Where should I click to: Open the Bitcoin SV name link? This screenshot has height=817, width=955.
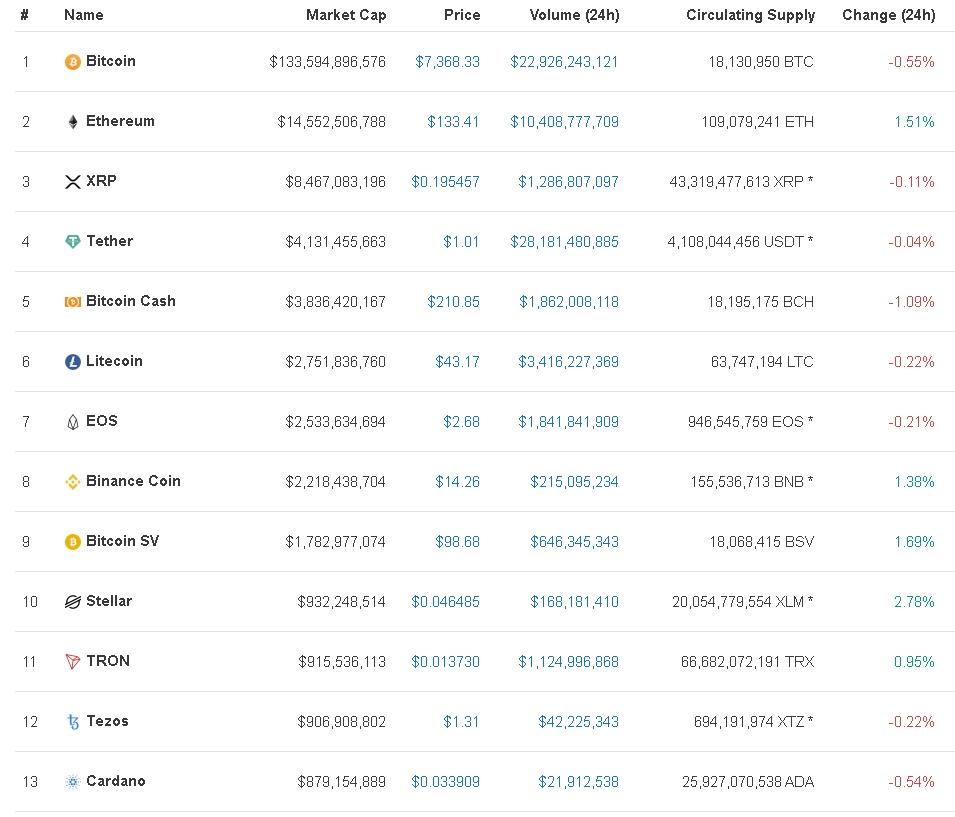click(122, 541)
